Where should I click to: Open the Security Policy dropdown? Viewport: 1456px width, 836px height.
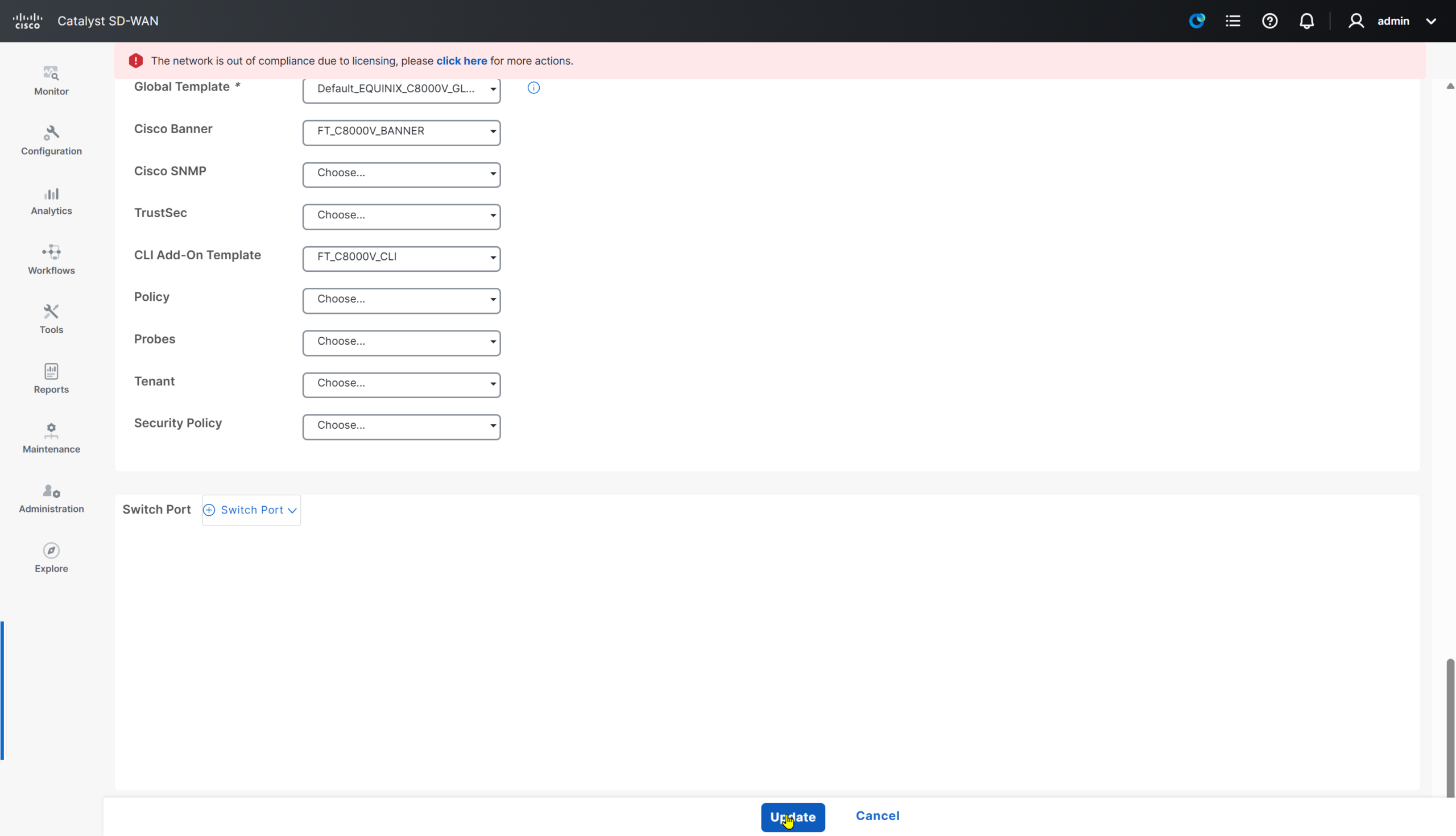click(x=402, y=427)
